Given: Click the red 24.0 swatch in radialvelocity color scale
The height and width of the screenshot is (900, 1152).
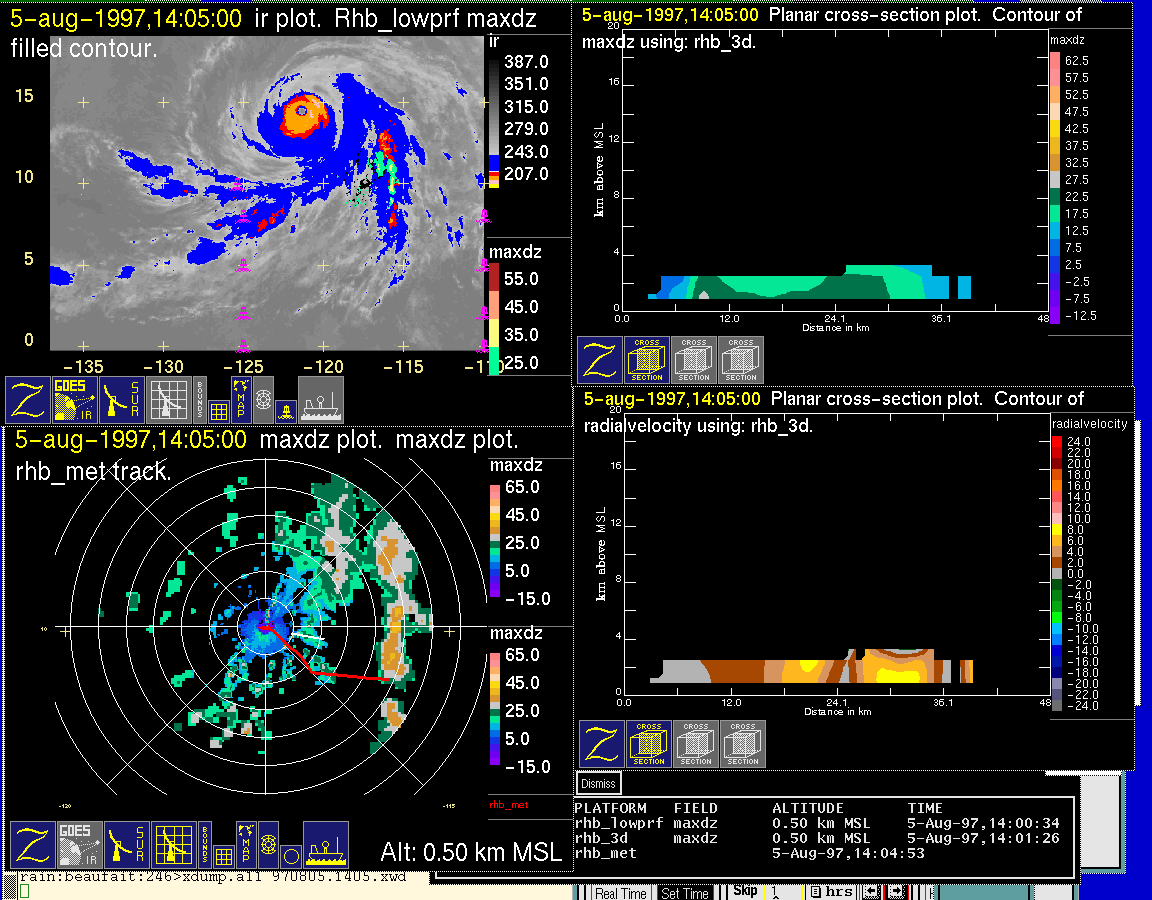Looking at the screenshot, I should (1059, 441).
